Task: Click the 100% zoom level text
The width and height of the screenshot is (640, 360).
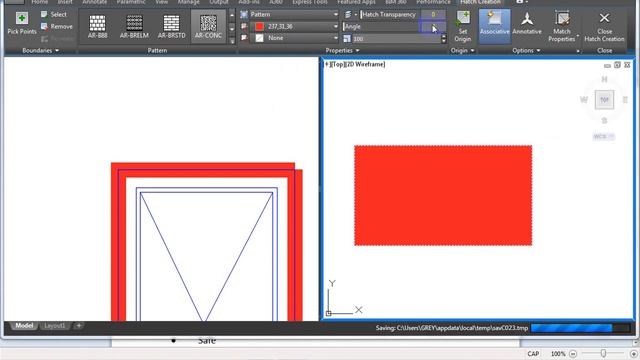Action: click(558, 354)
